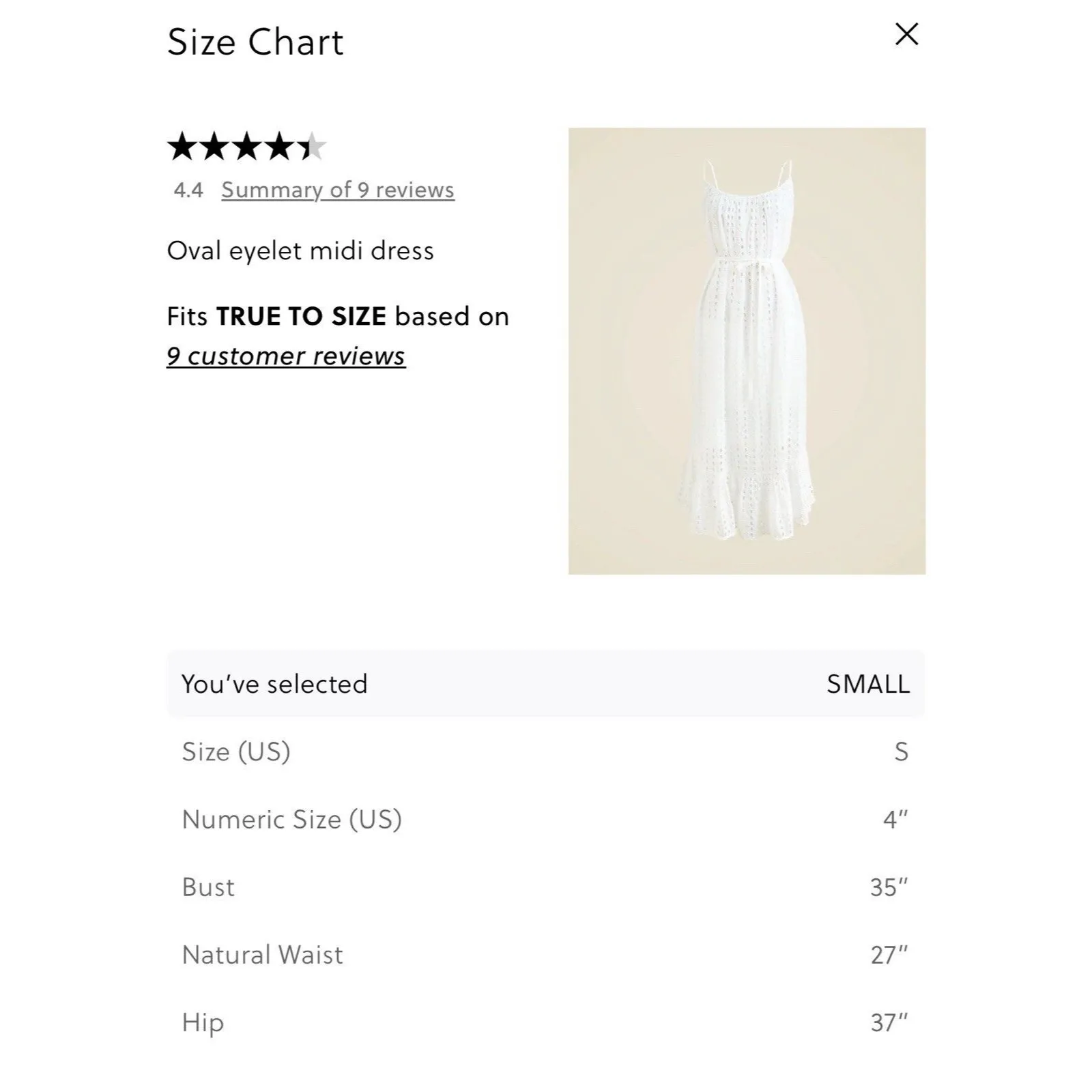
Task: Open Summary of 9 reviews
Action: (337, 190)
